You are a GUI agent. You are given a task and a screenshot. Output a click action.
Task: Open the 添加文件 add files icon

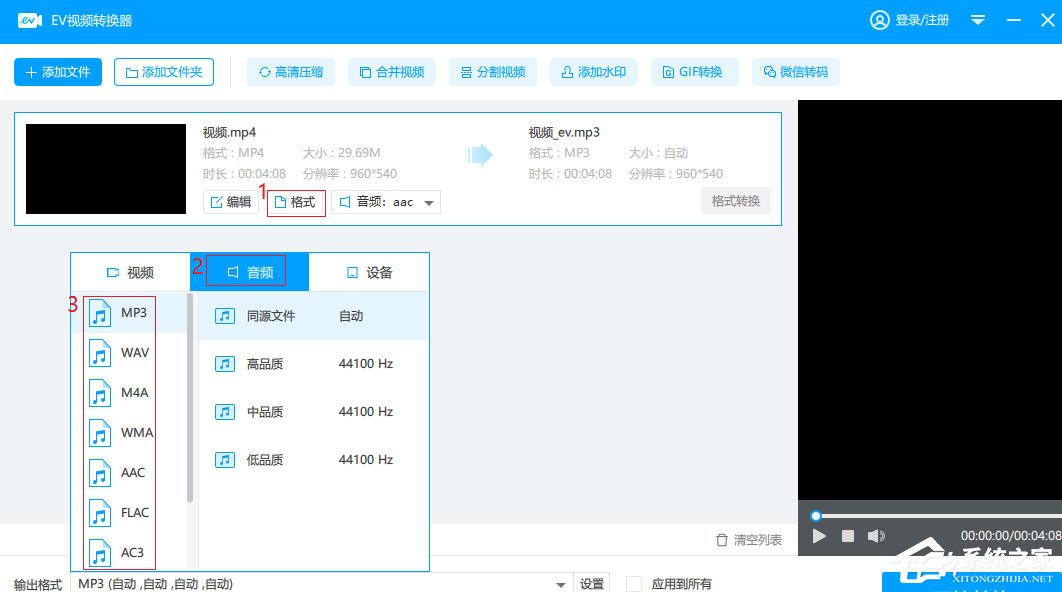(57, 71)
